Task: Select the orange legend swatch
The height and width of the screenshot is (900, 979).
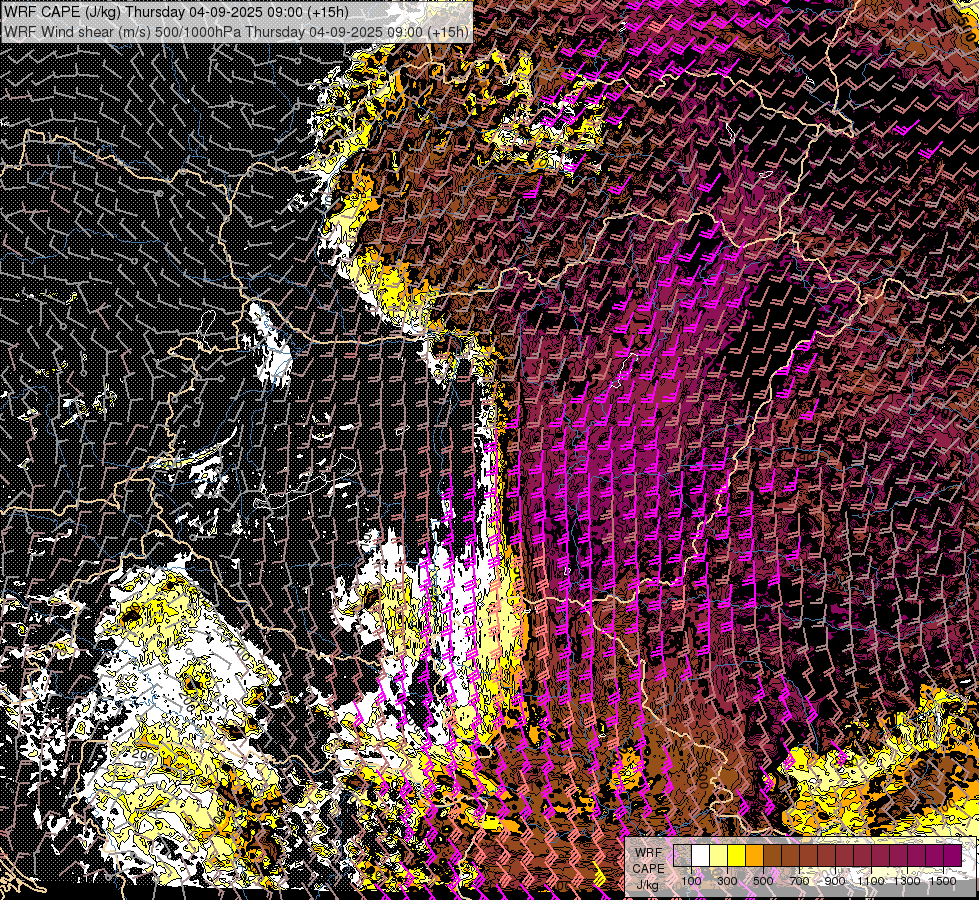Action: [755, 855]
